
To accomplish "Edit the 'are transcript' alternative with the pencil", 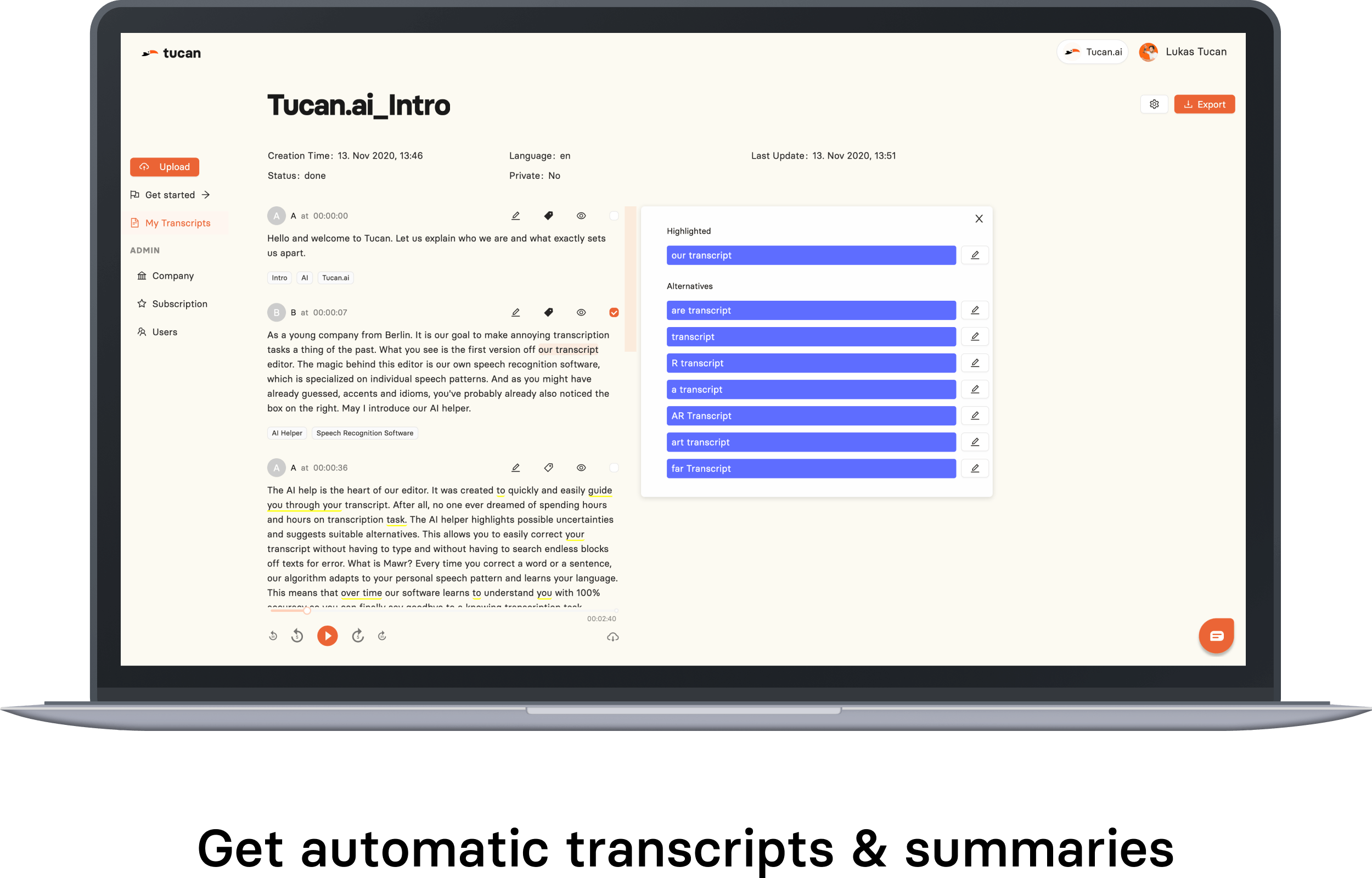I will 975,310.
